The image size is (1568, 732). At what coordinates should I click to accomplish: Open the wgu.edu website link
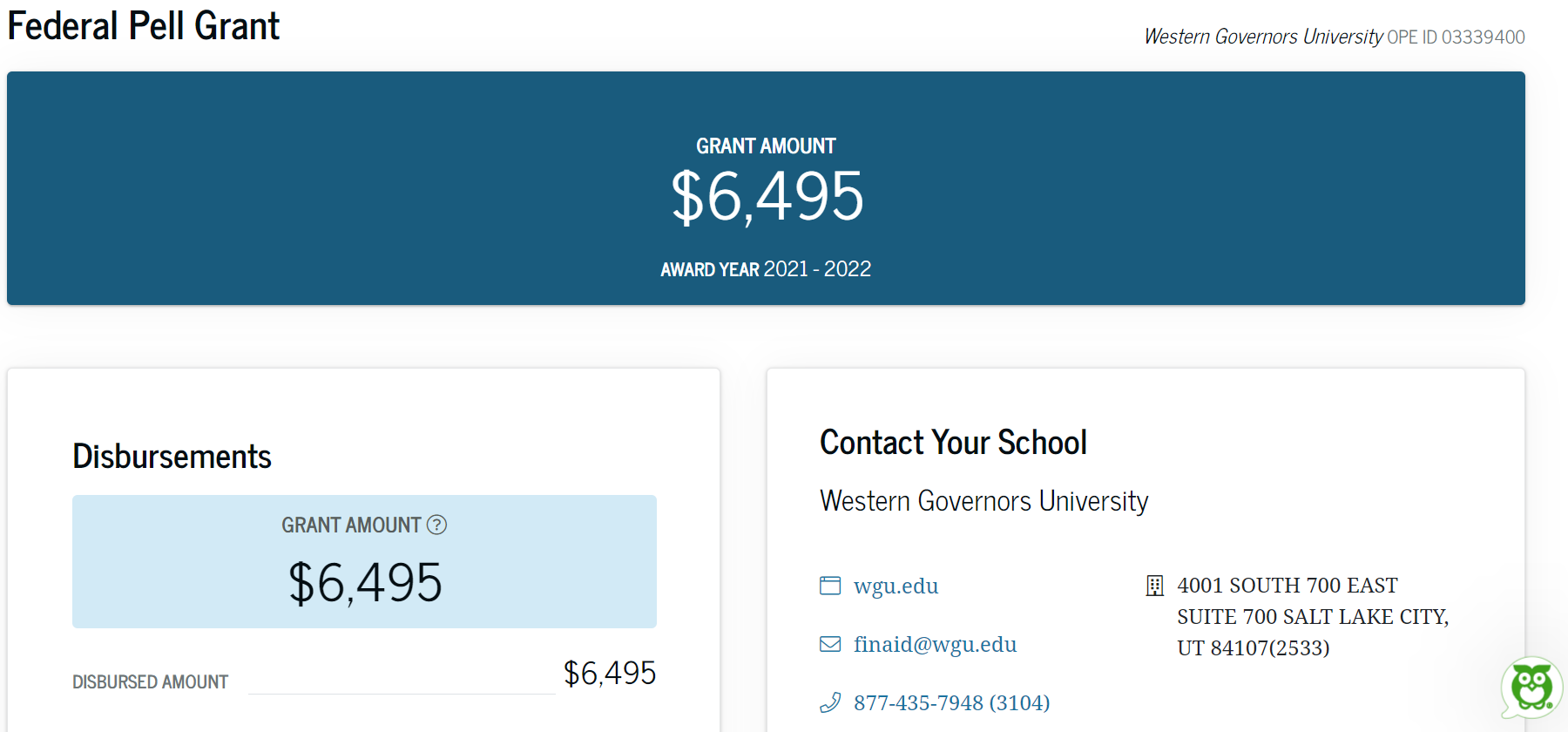[896, 586]
